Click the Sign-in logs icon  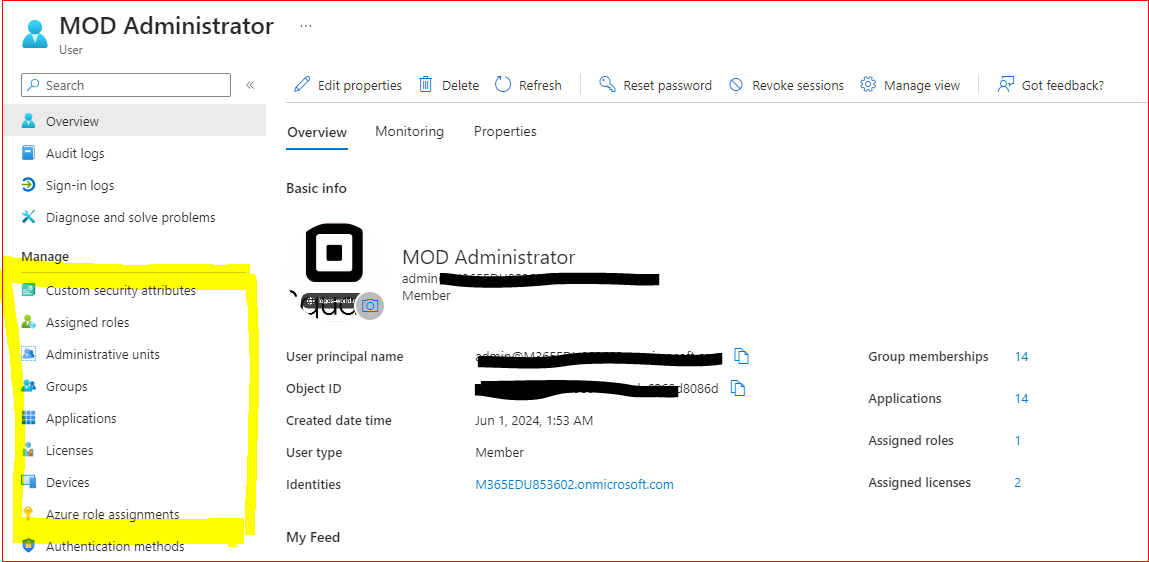[29, 185]
